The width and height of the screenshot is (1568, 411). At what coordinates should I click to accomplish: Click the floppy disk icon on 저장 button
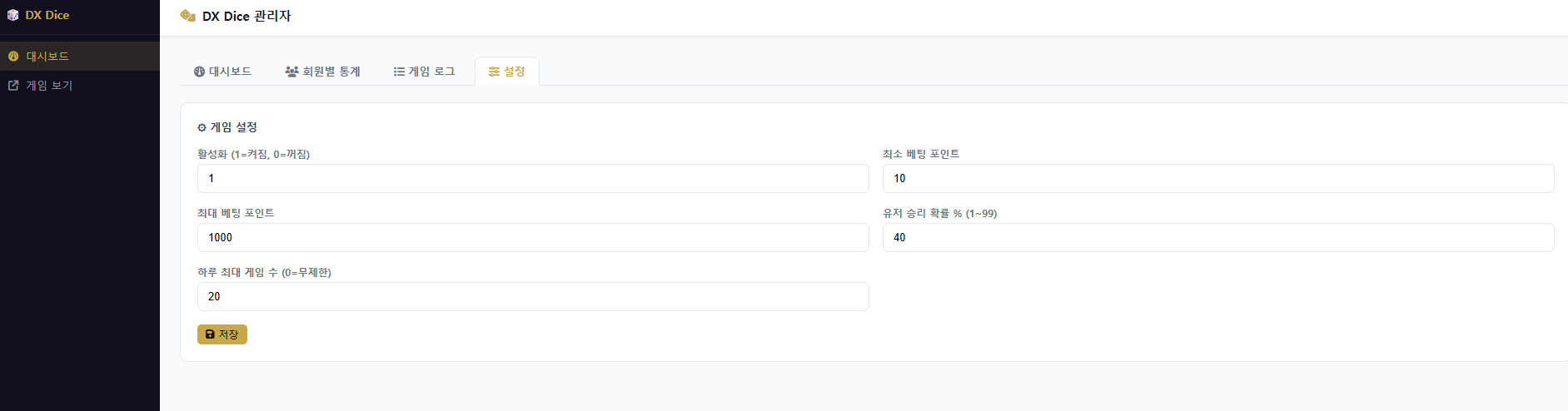(210, 334)
